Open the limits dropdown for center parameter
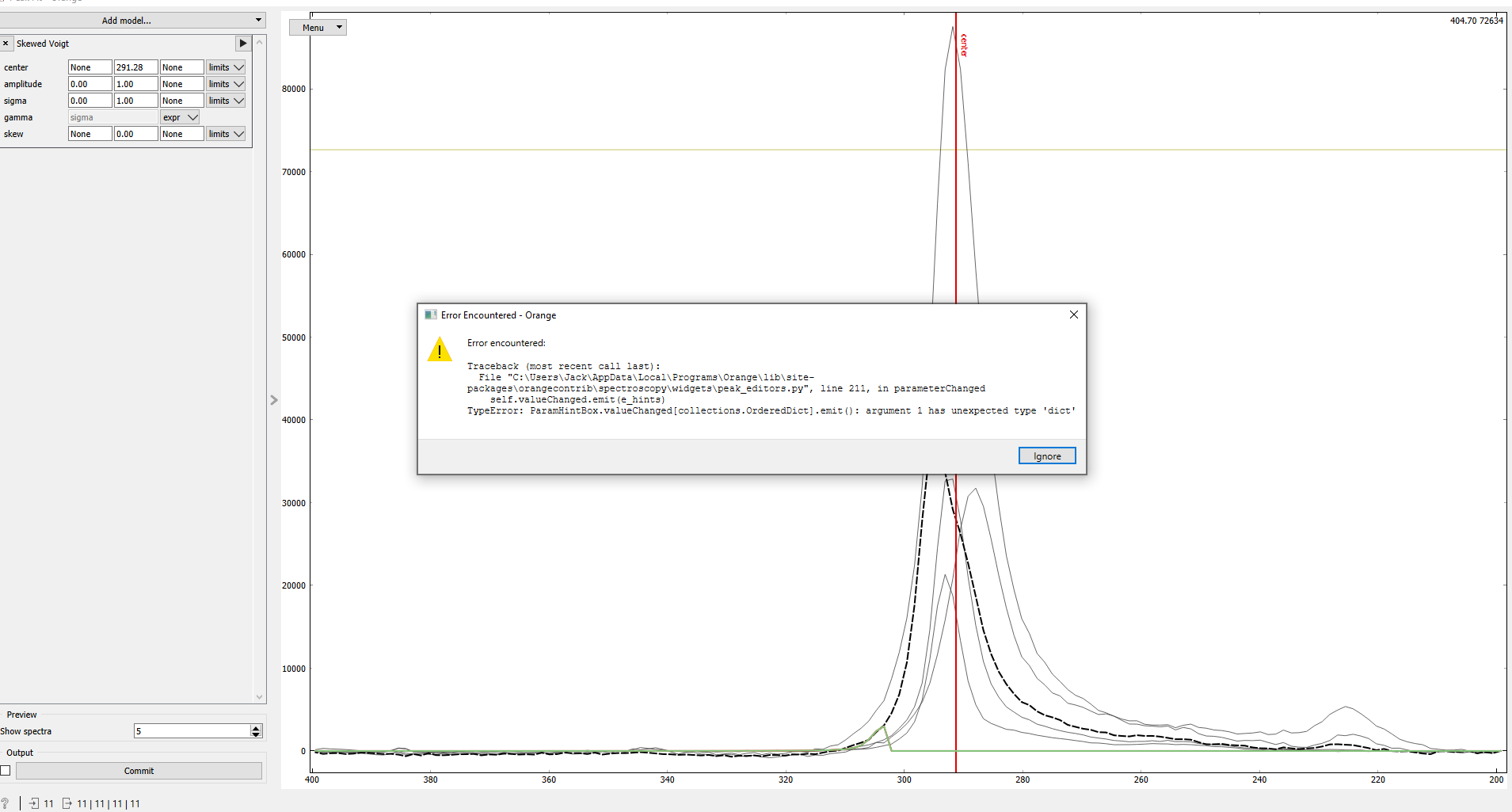Image resolution: width=1512 pixels, height=812 pixels. [226, 67]
